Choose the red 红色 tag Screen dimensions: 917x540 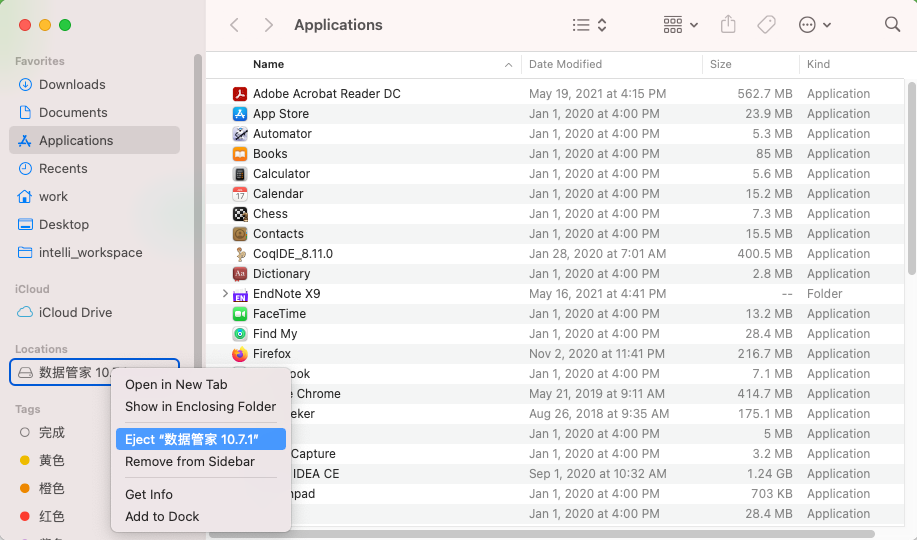click(51, 517)
